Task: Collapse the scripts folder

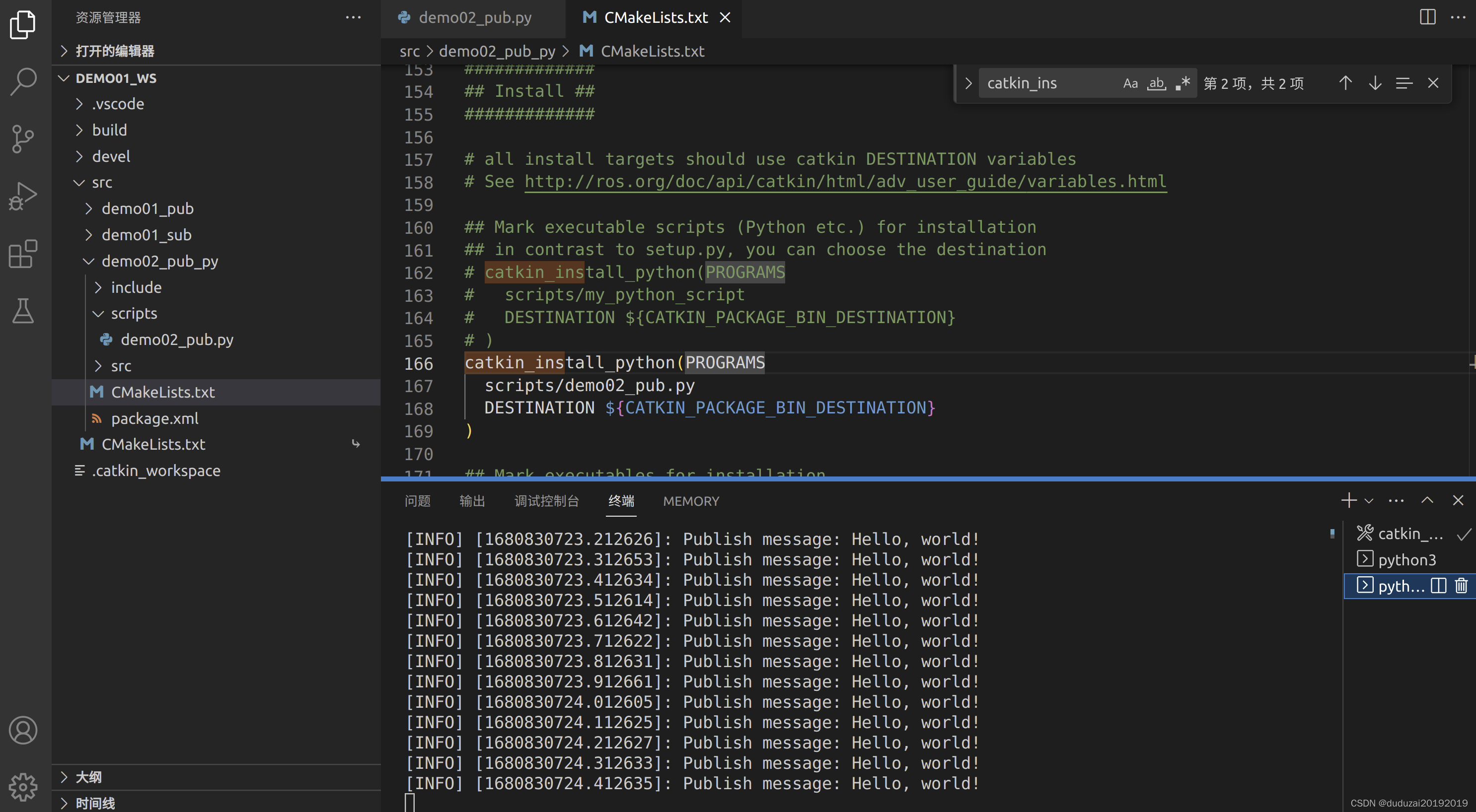Action: click(x=216, y=313)
